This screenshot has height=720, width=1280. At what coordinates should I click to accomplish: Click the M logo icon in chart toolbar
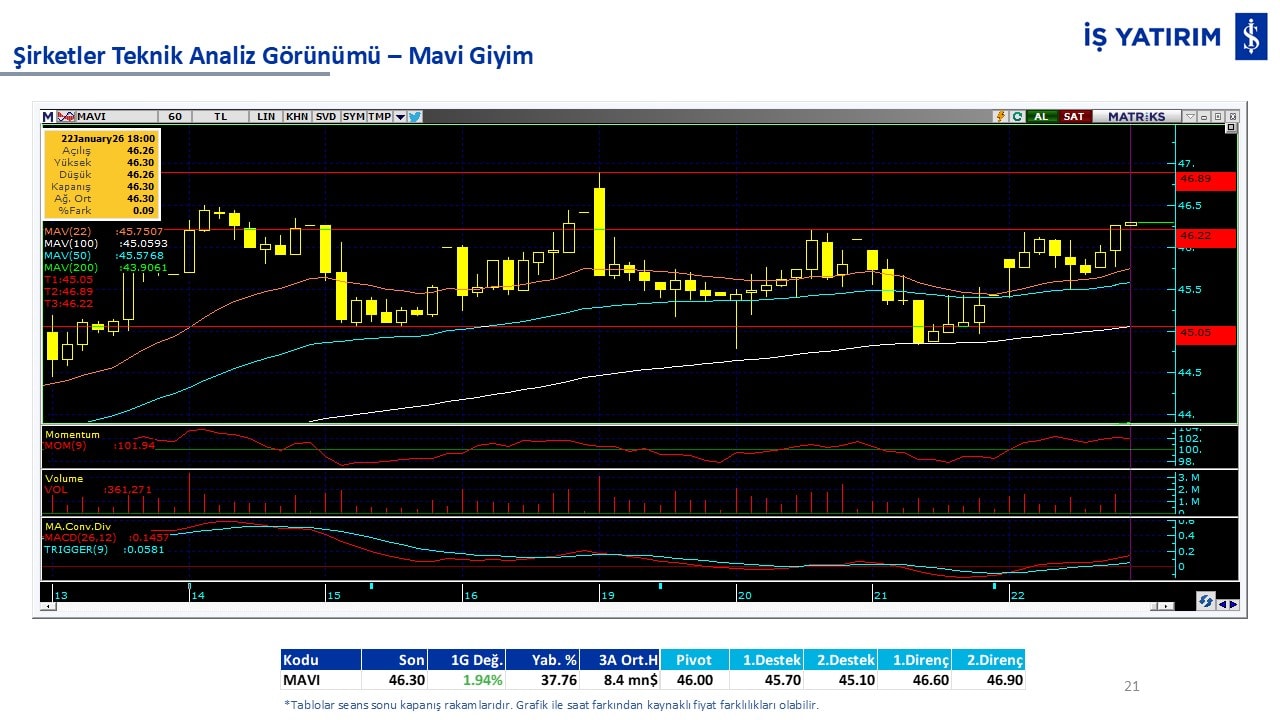(x=48, y=117)
